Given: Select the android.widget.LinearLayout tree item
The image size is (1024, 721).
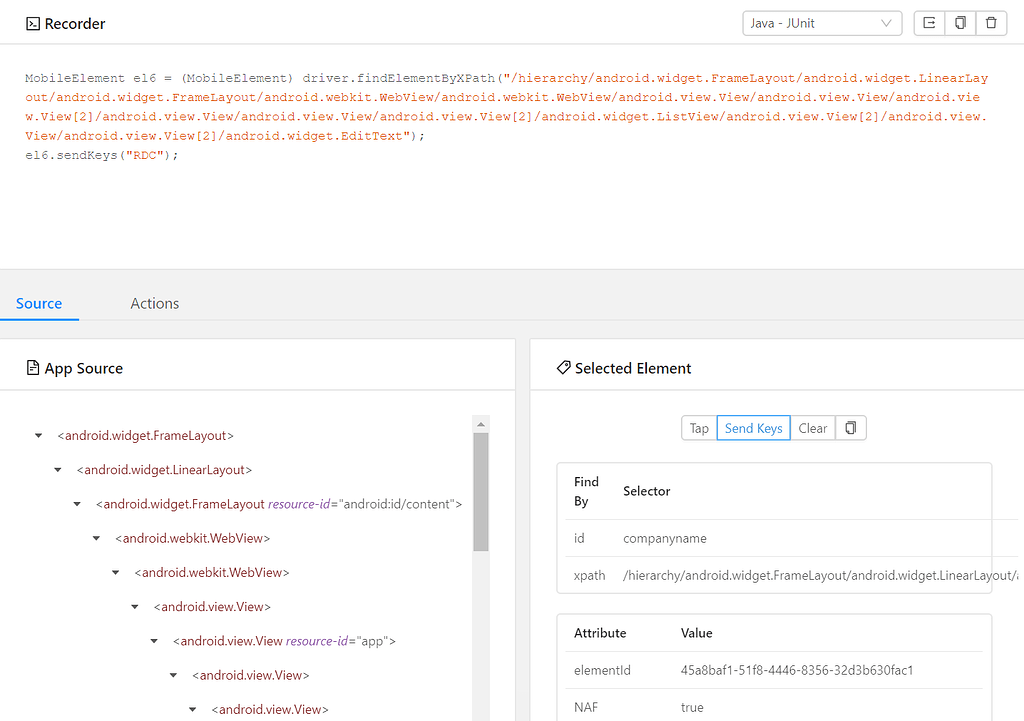Looking at the screenshot, I should tap(164, 469).
